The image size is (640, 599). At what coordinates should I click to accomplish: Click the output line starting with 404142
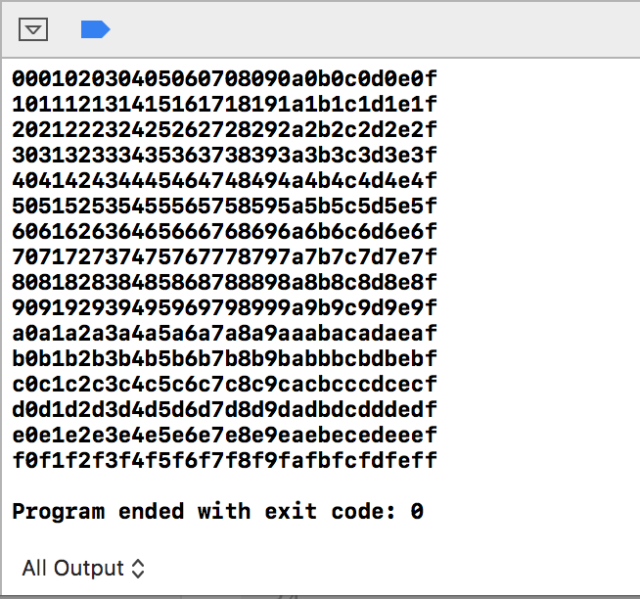pos(224,180)
